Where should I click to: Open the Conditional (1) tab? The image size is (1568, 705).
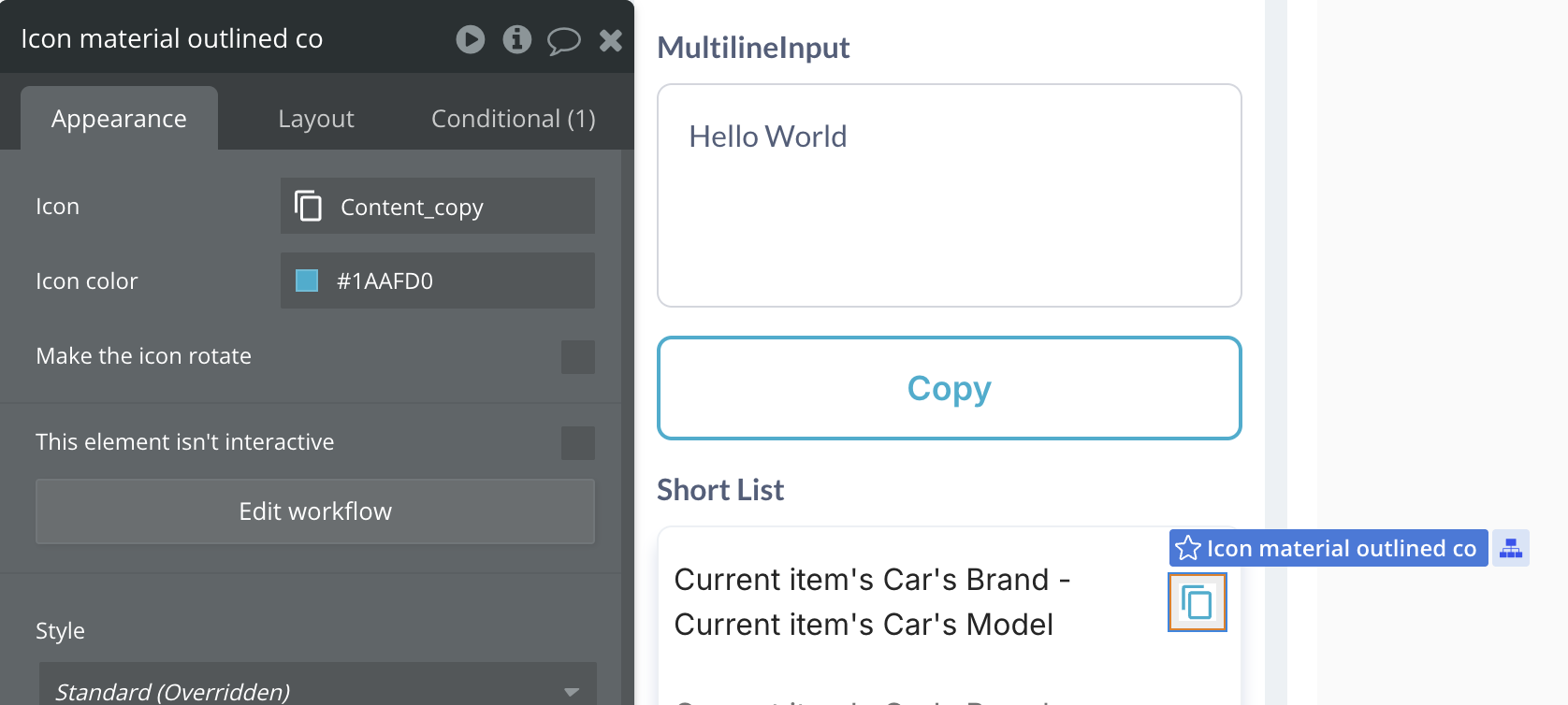pyautogui.click(x=513, y=119)
